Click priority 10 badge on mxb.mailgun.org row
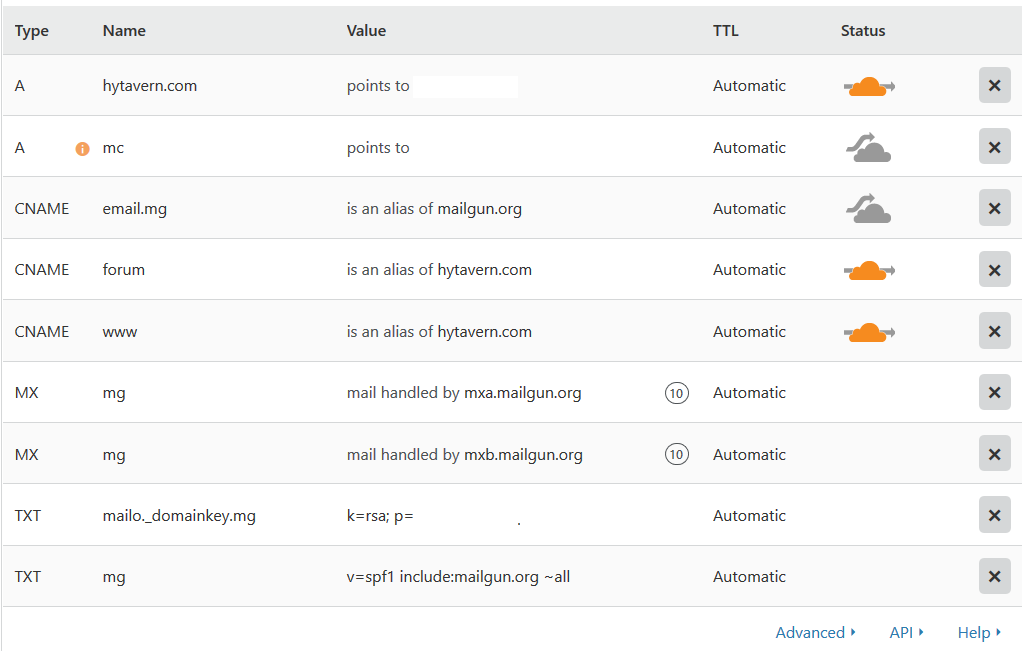The image size is (1022, 651). click(x=677, y=454)
